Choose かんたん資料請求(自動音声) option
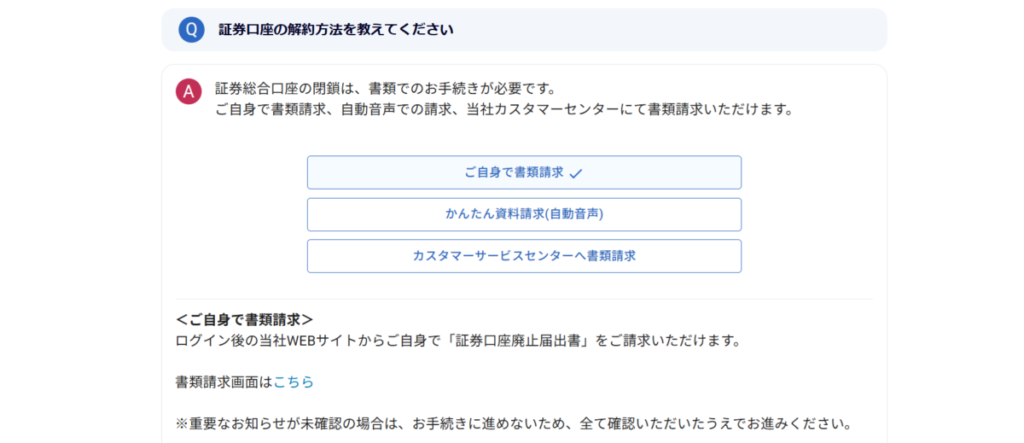Viewport: 1024px width, 443px height. tap(524, 214)
